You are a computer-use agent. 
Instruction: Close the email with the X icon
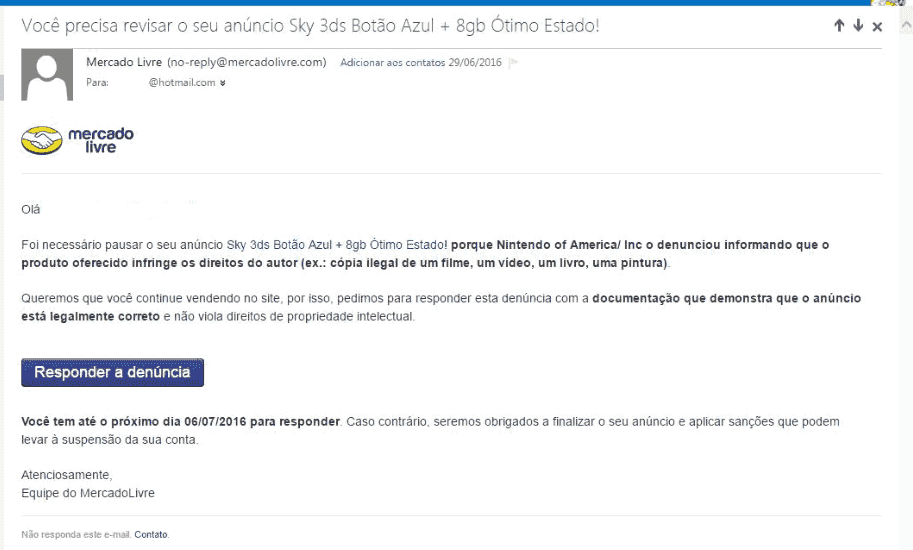pos(877,27)
